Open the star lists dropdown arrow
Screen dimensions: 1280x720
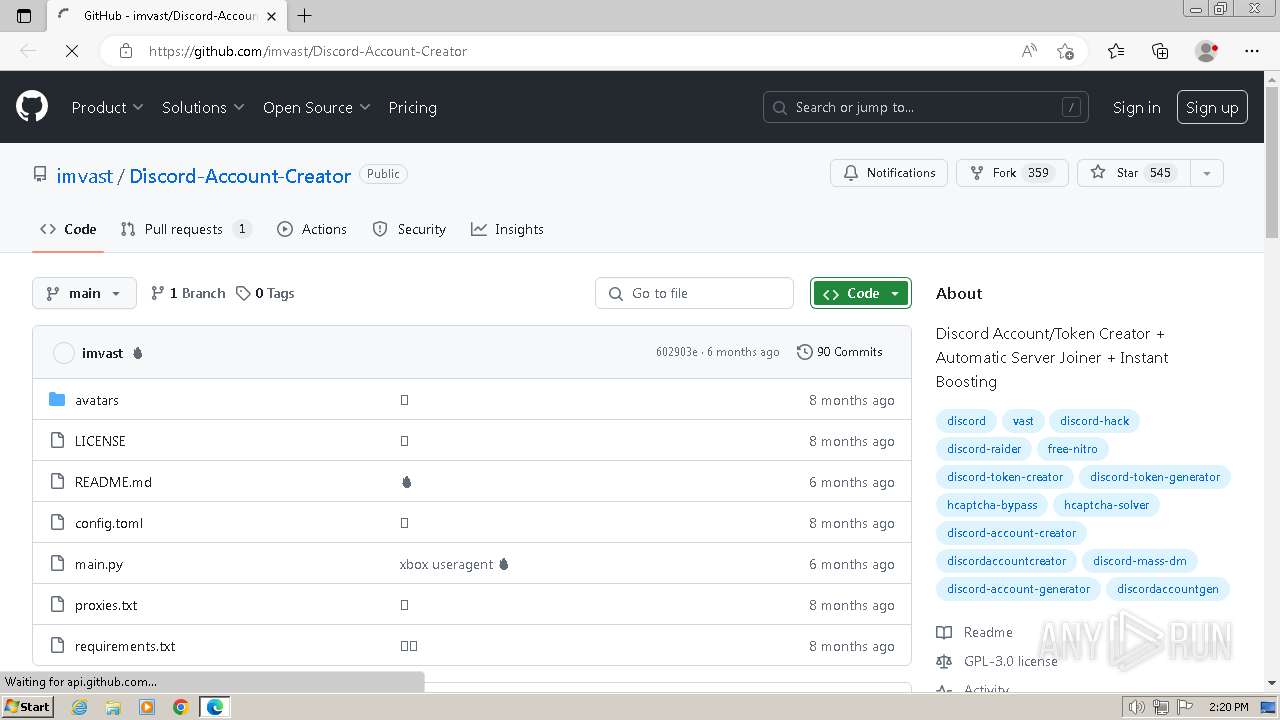tap(1207, 173)
